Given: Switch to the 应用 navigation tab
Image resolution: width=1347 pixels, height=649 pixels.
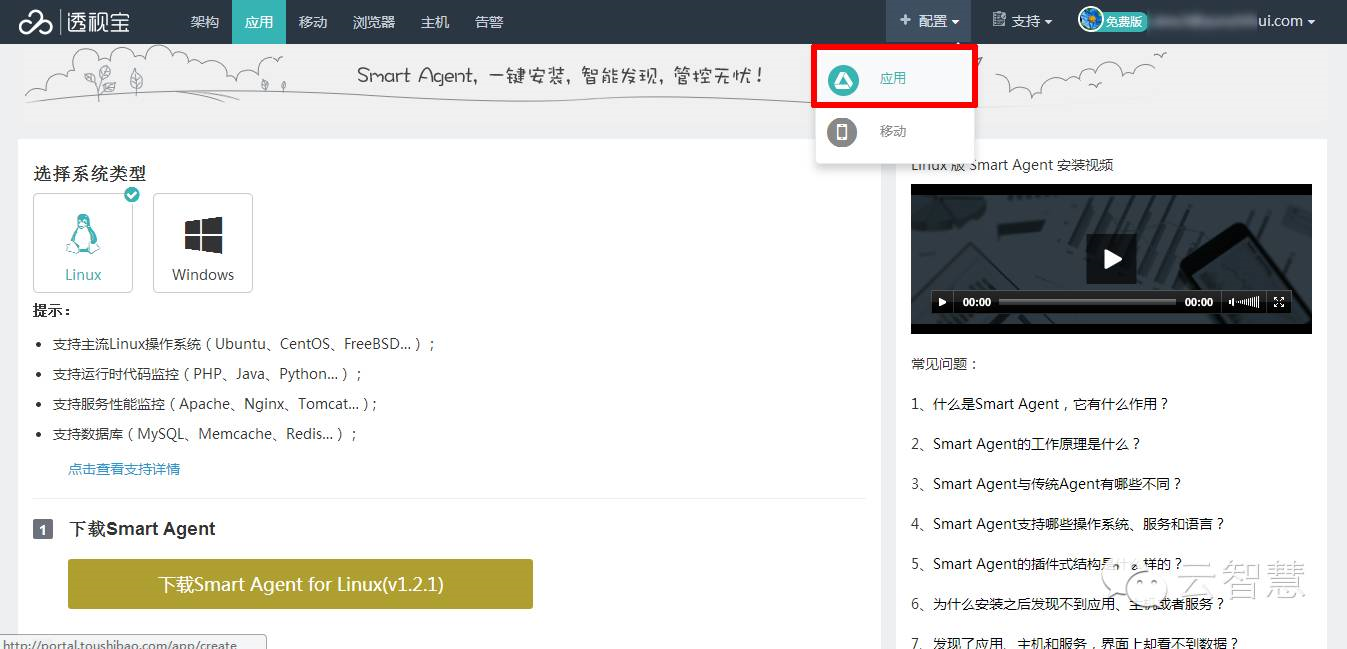Looking at the screenshot, I should 259,22.
